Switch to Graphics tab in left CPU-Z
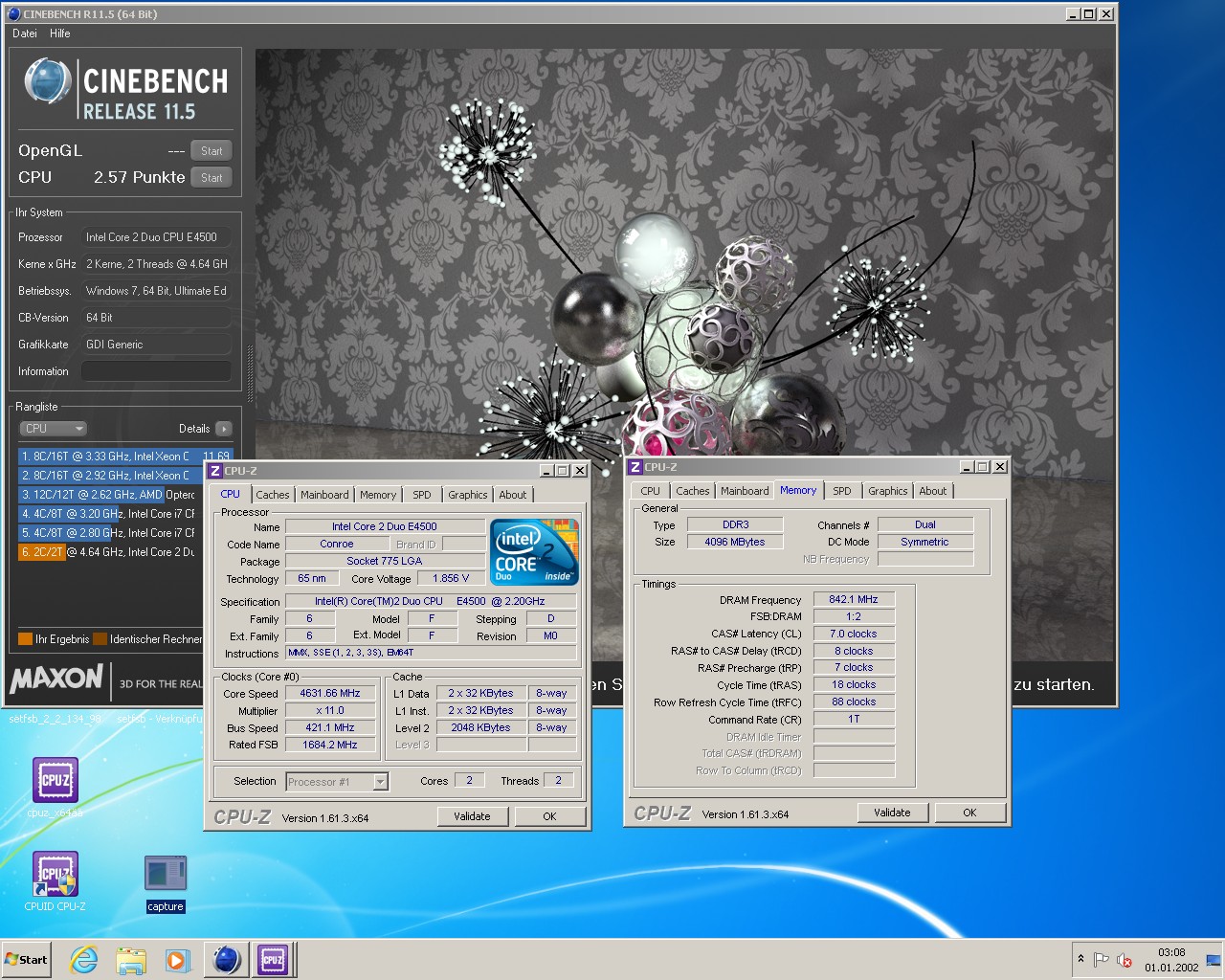This screenshot has width=1225, height=980. point(468,495)
